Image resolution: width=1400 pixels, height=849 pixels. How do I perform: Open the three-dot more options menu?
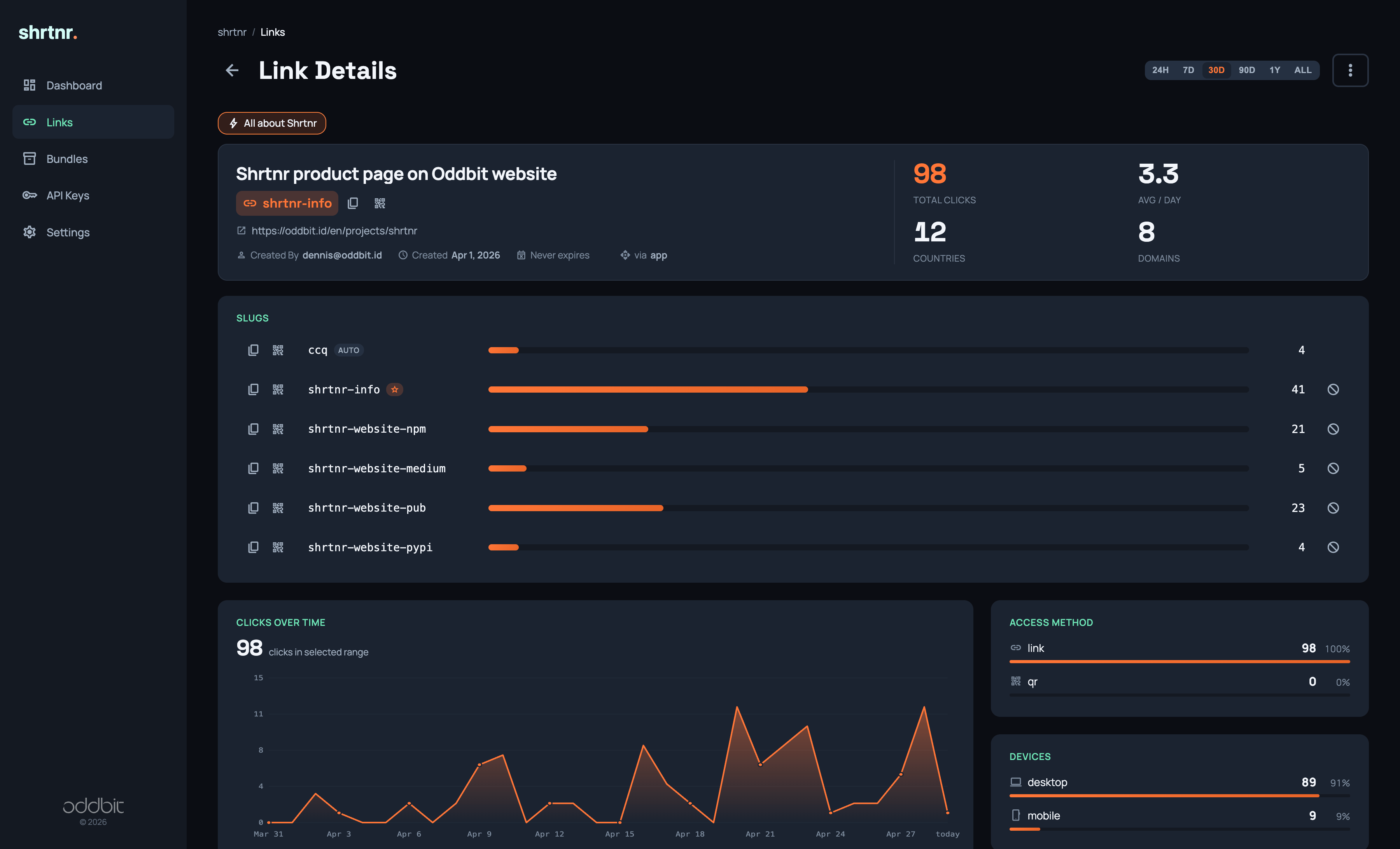coord(1350,70)
